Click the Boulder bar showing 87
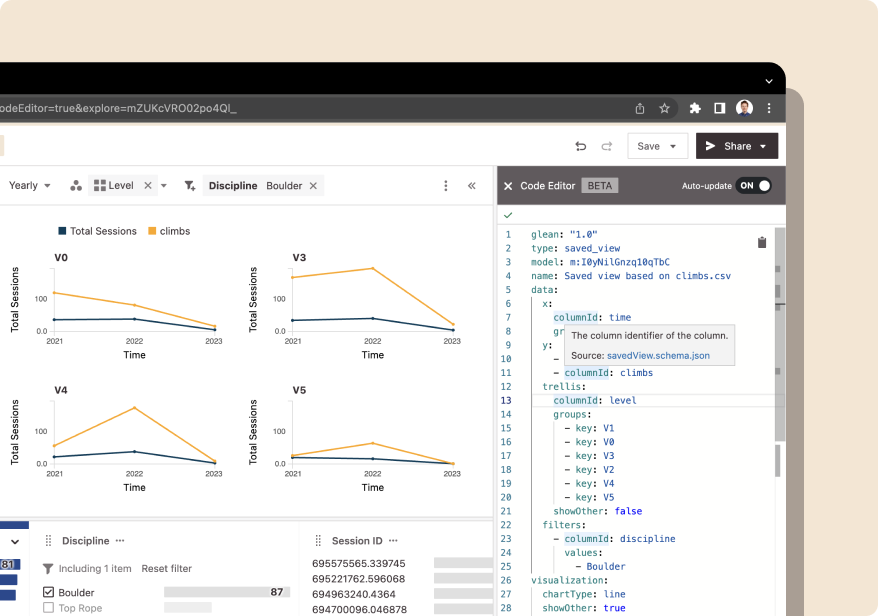Image resolution: width=878 pixels, height=616 pixels. 226,592
